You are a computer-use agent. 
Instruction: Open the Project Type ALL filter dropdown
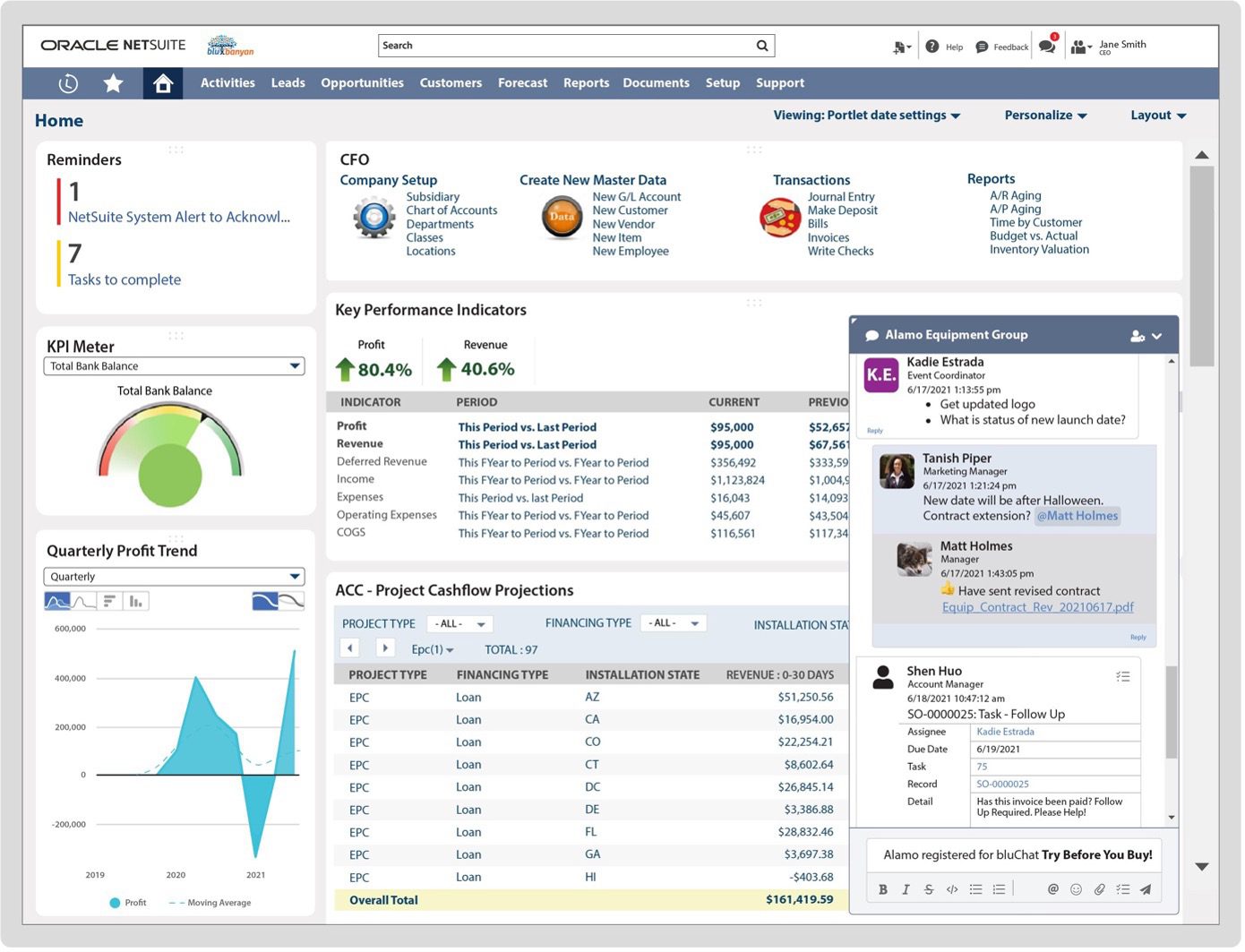(x=459, y=624)
